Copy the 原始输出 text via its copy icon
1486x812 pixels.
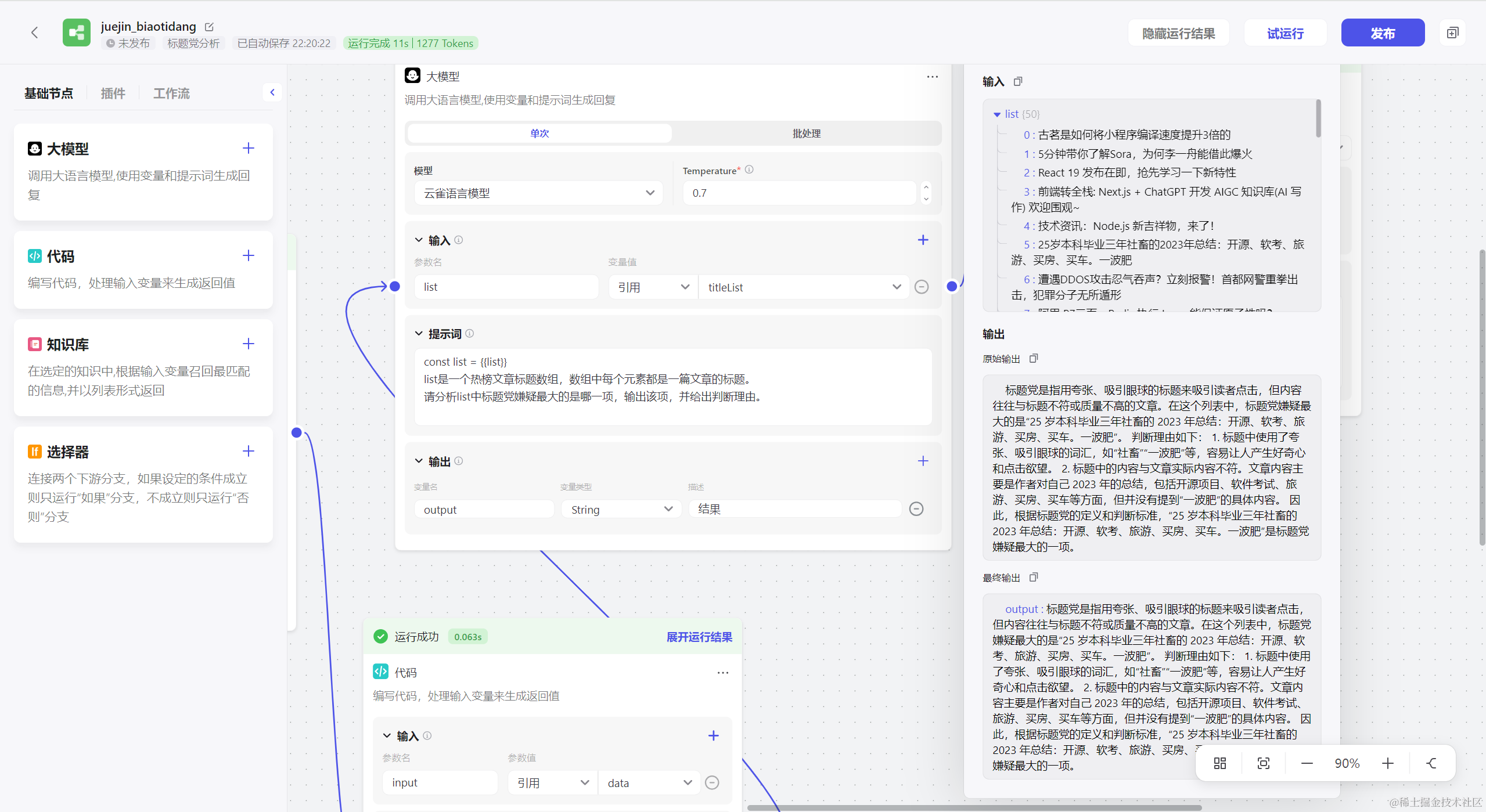[x=1034, y=359]
